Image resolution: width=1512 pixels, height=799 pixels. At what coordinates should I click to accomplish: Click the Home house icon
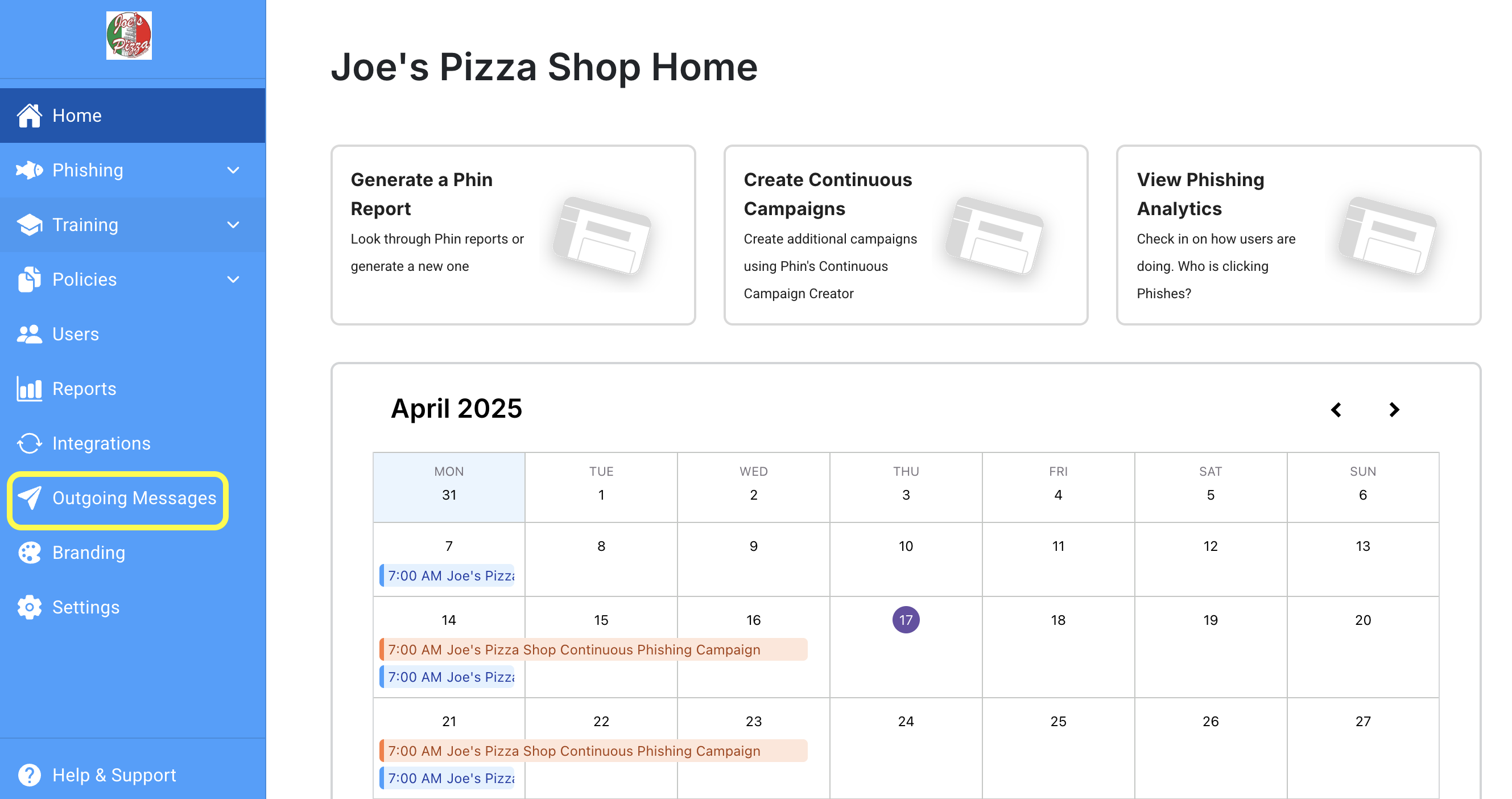[30, 116]
